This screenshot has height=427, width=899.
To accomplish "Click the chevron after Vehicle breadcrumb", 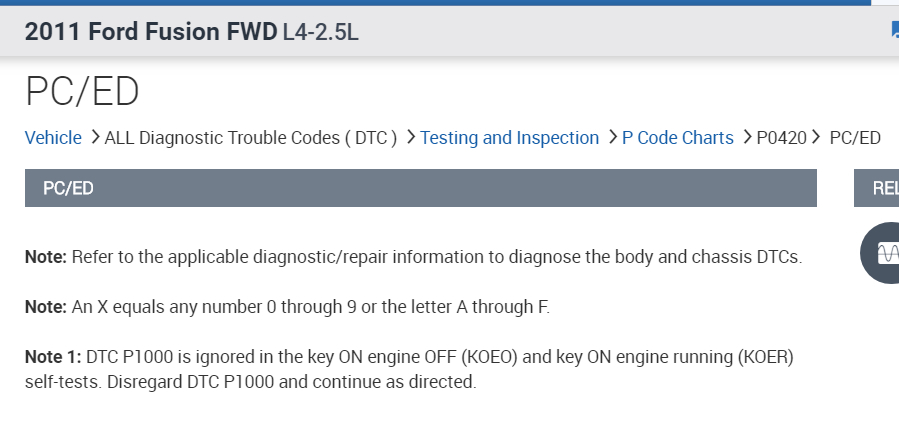I will [x=94, y=138].
